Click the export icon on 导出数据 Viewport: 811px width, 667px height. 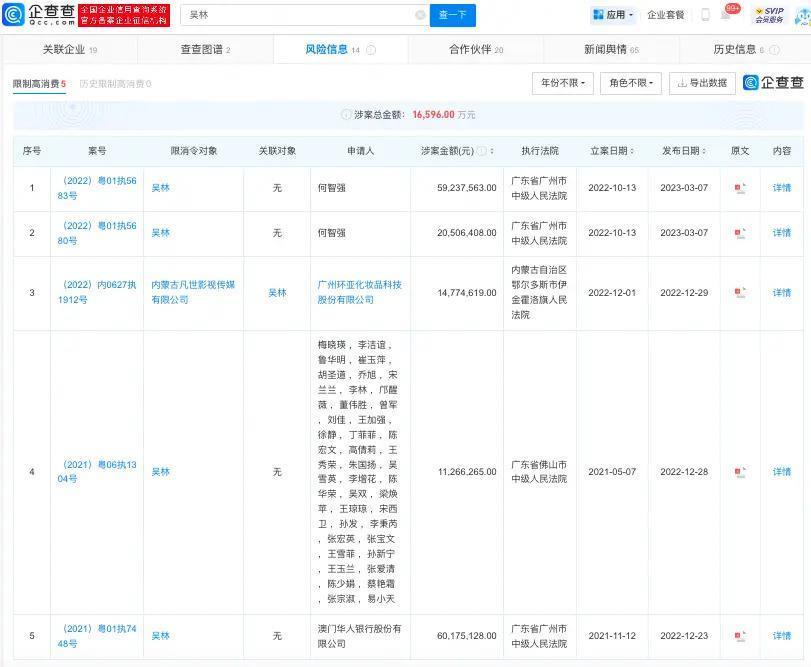(683, 83)
